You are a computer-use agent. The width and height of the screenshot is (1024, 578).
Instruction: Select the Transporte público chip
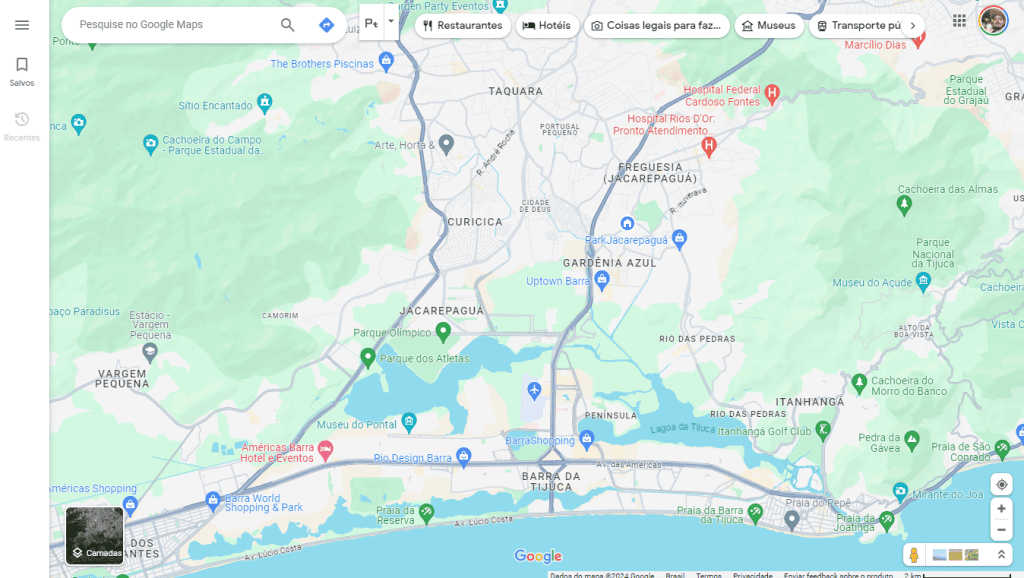pyautogui.click(x=859, y=25)
